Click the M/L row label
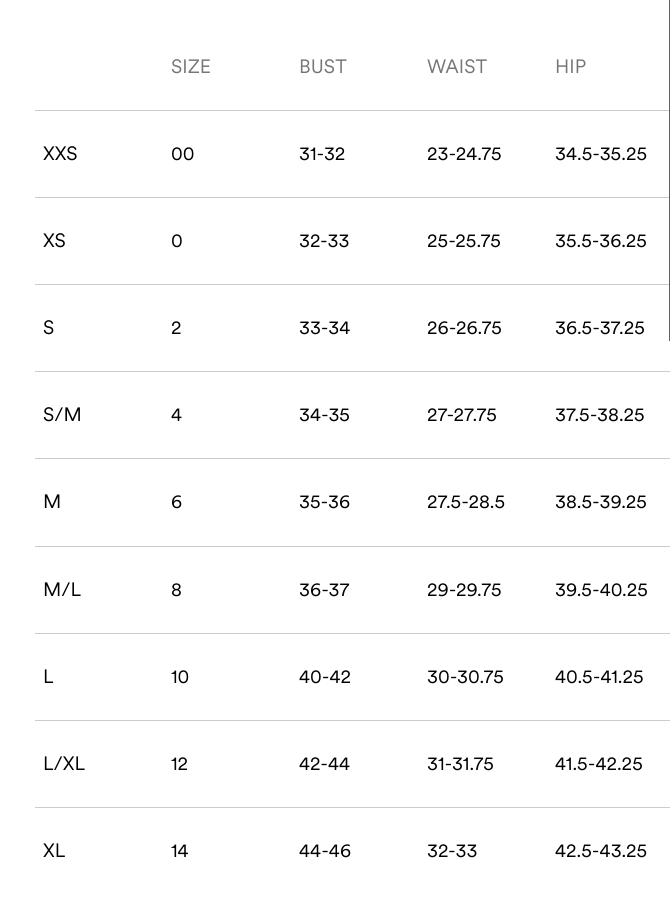Viewport: 670px width, 922px height. tap(62, 590)
